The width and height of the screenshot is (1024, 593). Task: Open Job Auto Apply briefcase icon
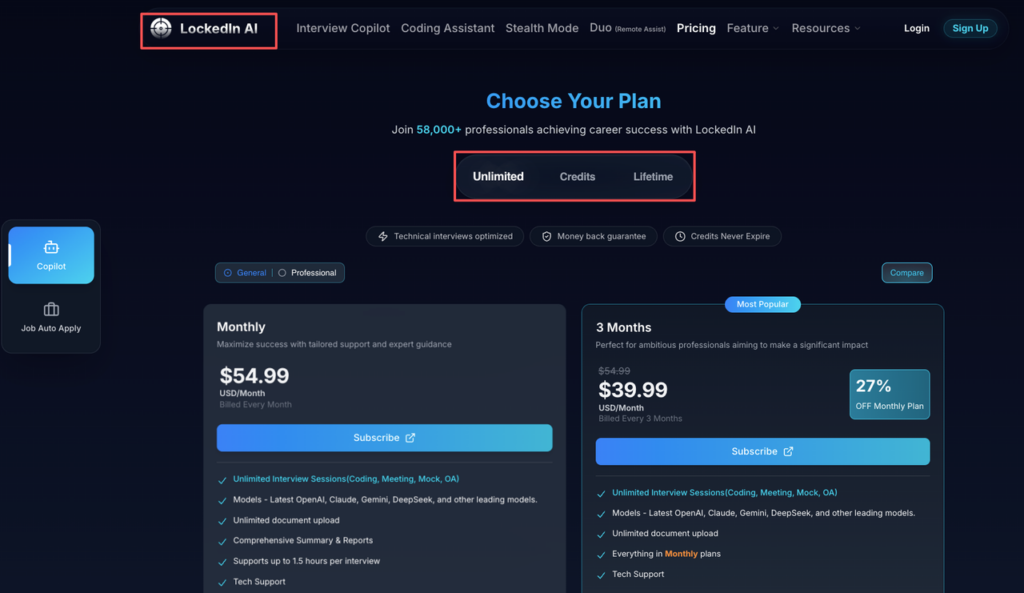50,308
